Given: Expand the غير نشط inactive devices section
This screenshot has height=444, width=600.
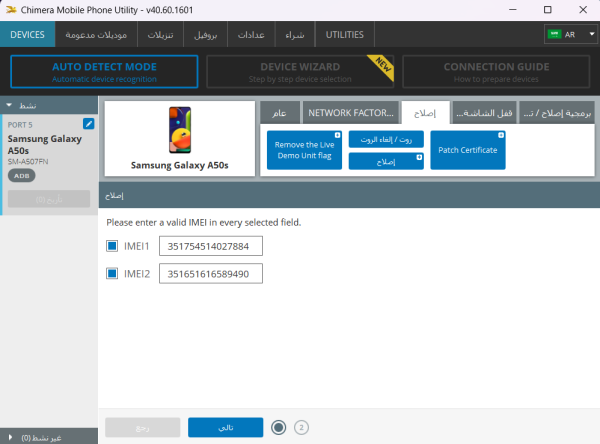Looking at the screenshot, I should point(49,437).
